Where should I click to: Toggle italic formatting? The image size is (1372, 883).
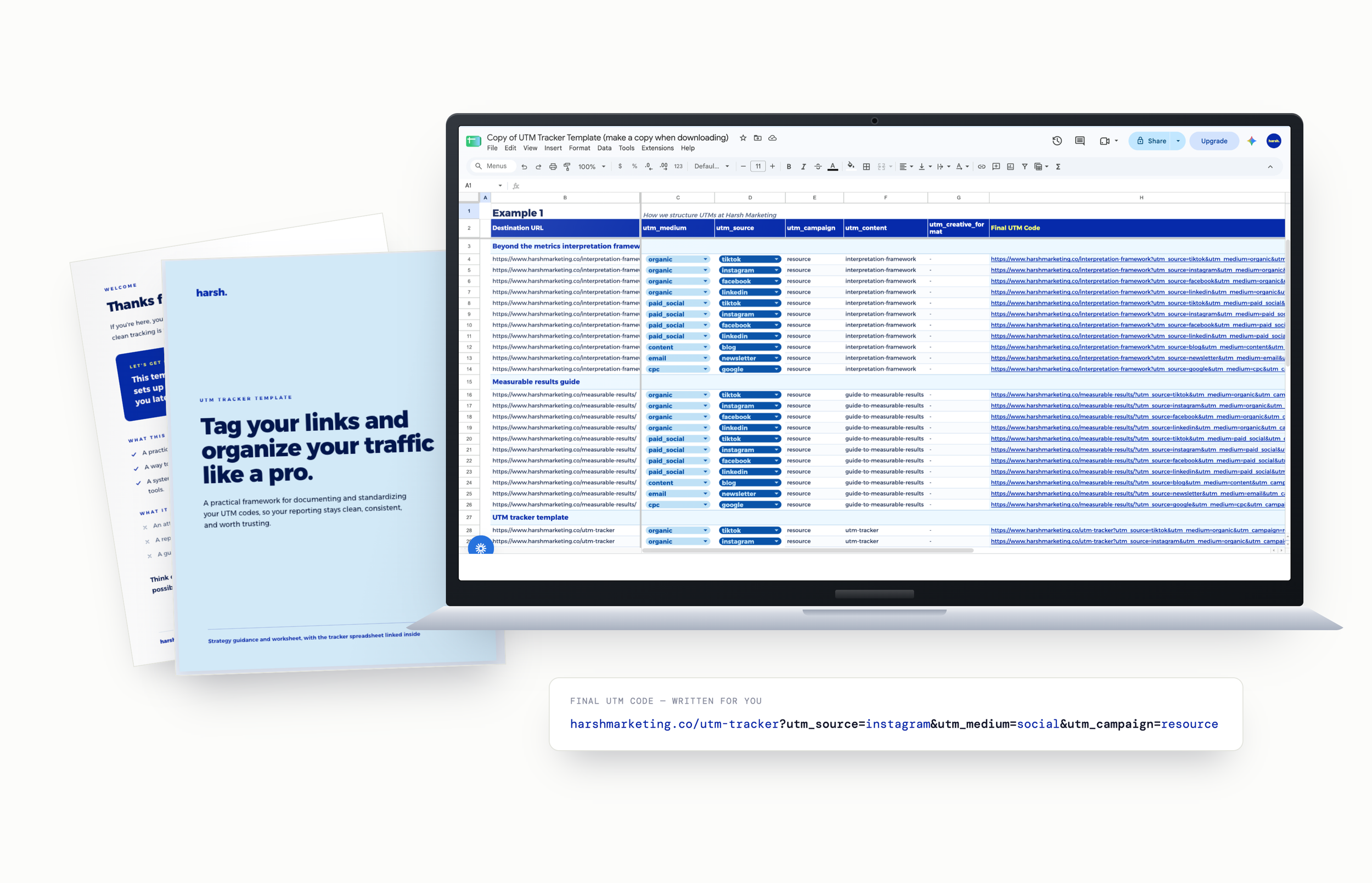(x=803, y=167)
